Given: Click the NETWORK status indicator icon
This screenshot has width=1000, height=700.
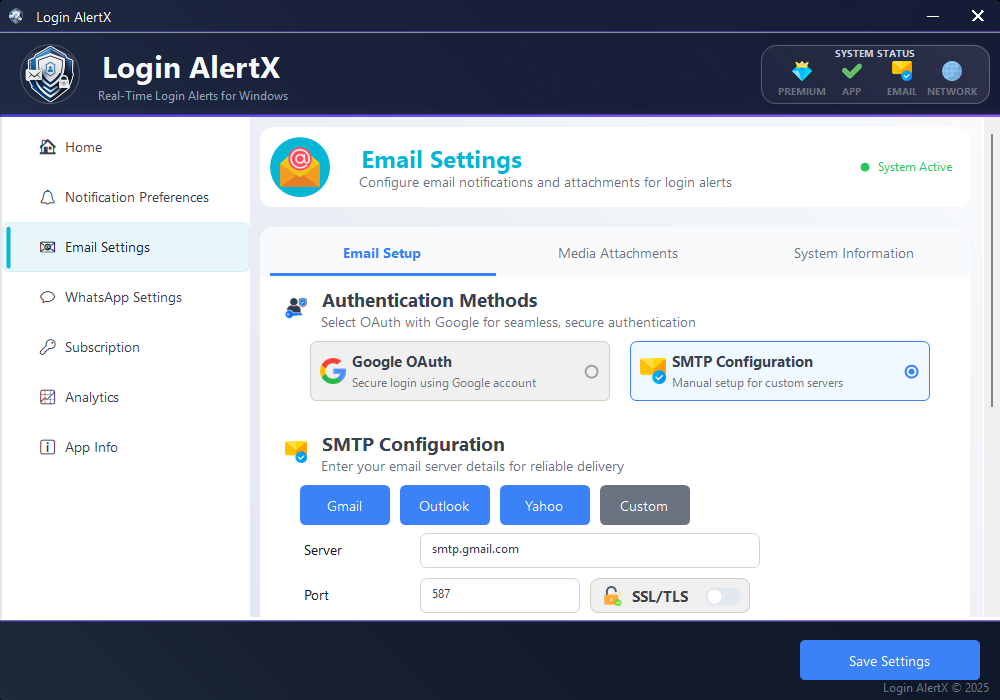Looking at the screenshot, I should 951,72.
